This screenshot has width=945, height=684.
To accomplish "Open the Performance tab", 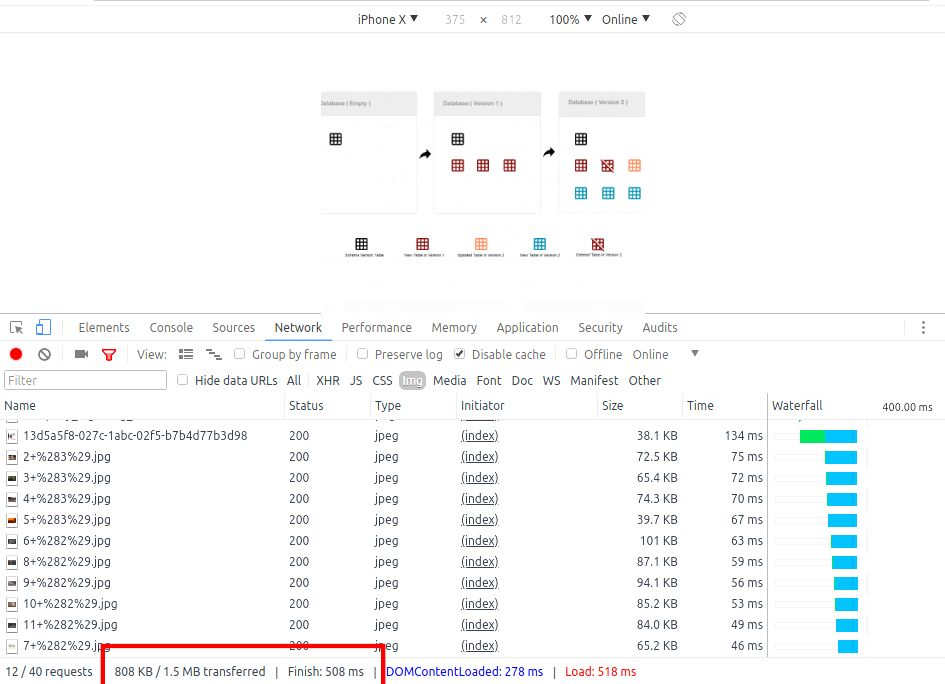I will [377, 327].
